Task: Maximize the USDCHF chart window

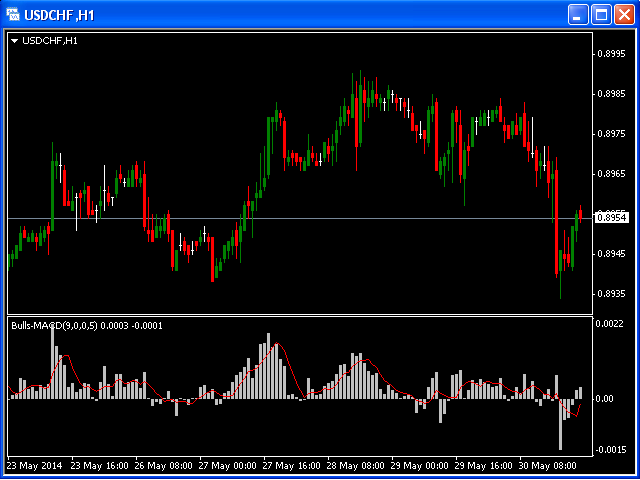Action: click(x=602, y=15)
